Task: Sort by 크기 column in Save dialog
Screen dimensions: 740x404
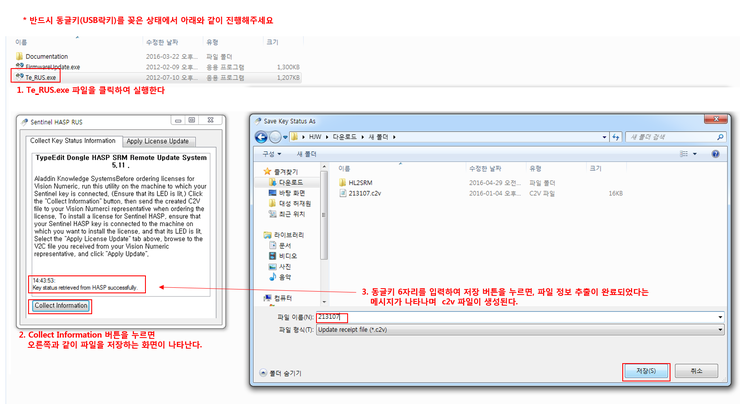Action: pyautogui.click(x=596, y=168)
